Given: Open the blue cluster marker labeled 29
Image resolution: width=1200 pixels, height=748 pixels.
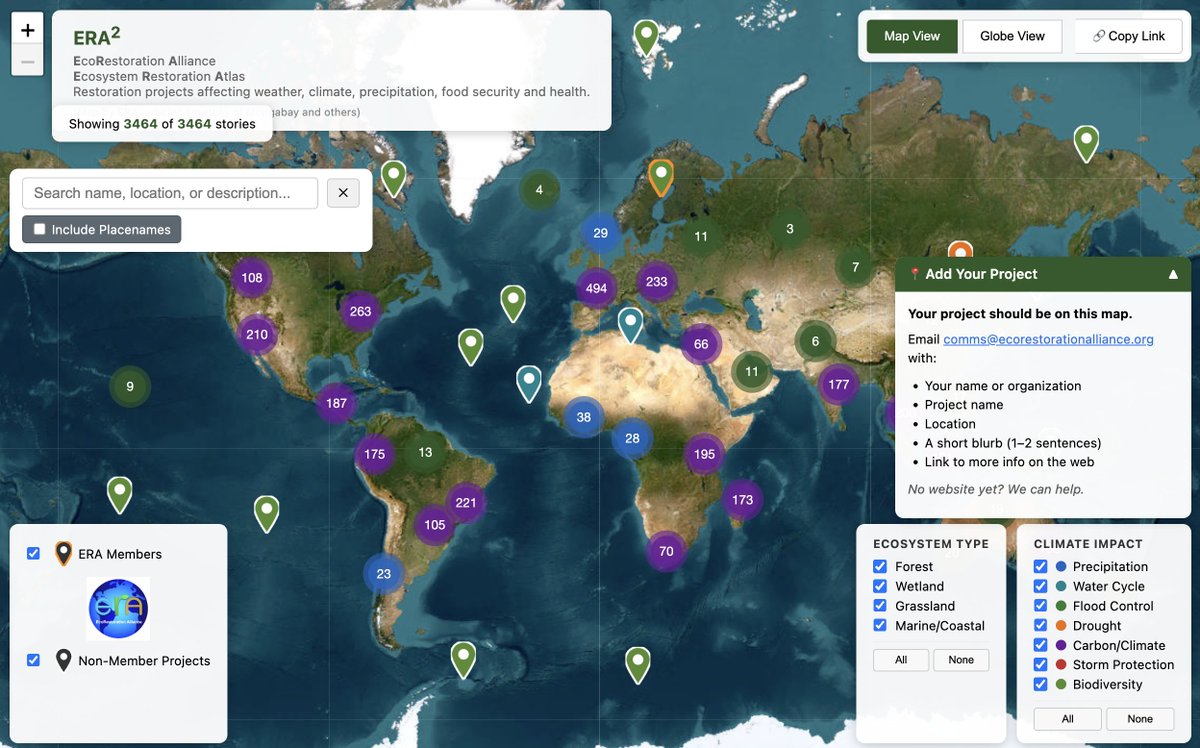Looking at the screenshot, I should 601,234.
